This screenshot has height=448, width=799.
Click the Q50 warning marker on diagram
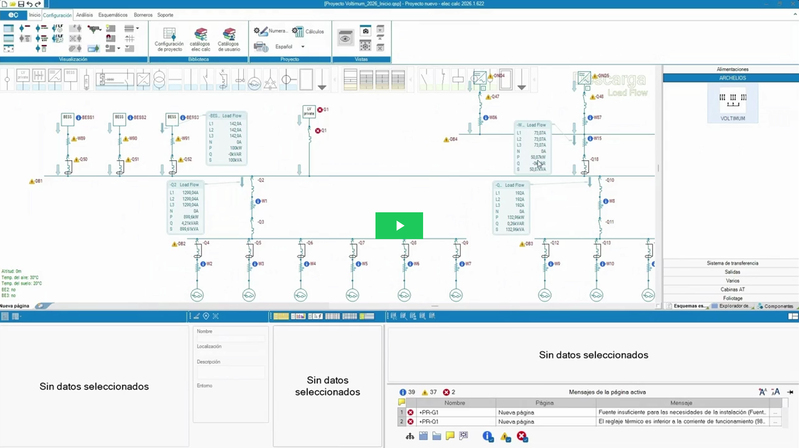coord(76,160)
